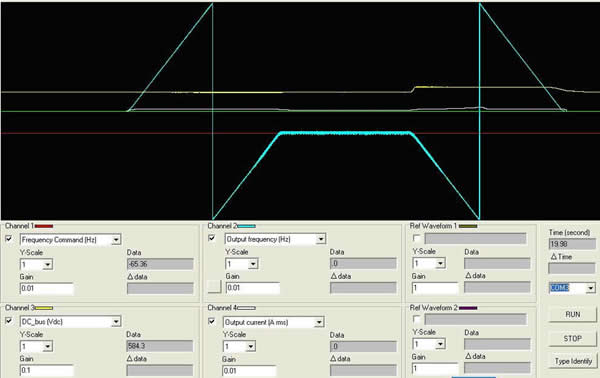The image size is (600, 378).
Task: Click the small blank button beside Channel 2 Gain
Action: pyautogui.click(x=214, y=287)
